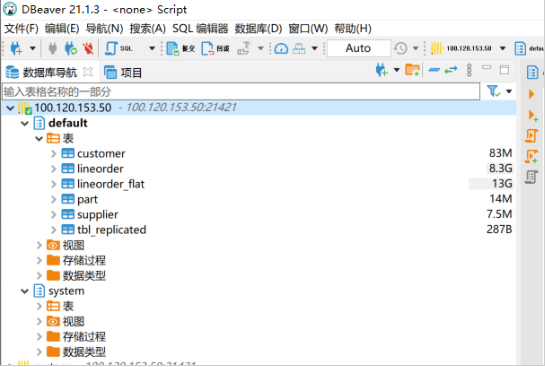Open dropdown beside the history clock icon
The image size is (545, 367).
coord(415,48)
